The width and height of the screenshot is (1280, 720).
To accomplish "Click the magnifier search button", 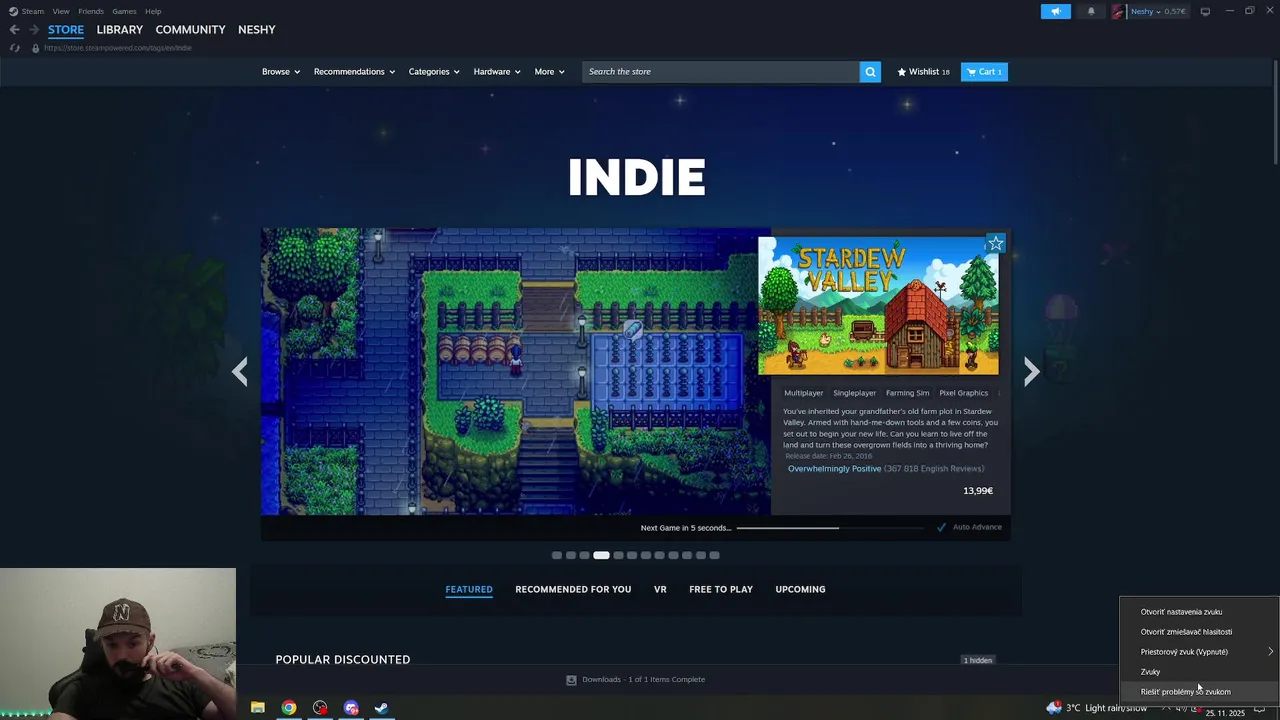I will click(x=870, y=72).
